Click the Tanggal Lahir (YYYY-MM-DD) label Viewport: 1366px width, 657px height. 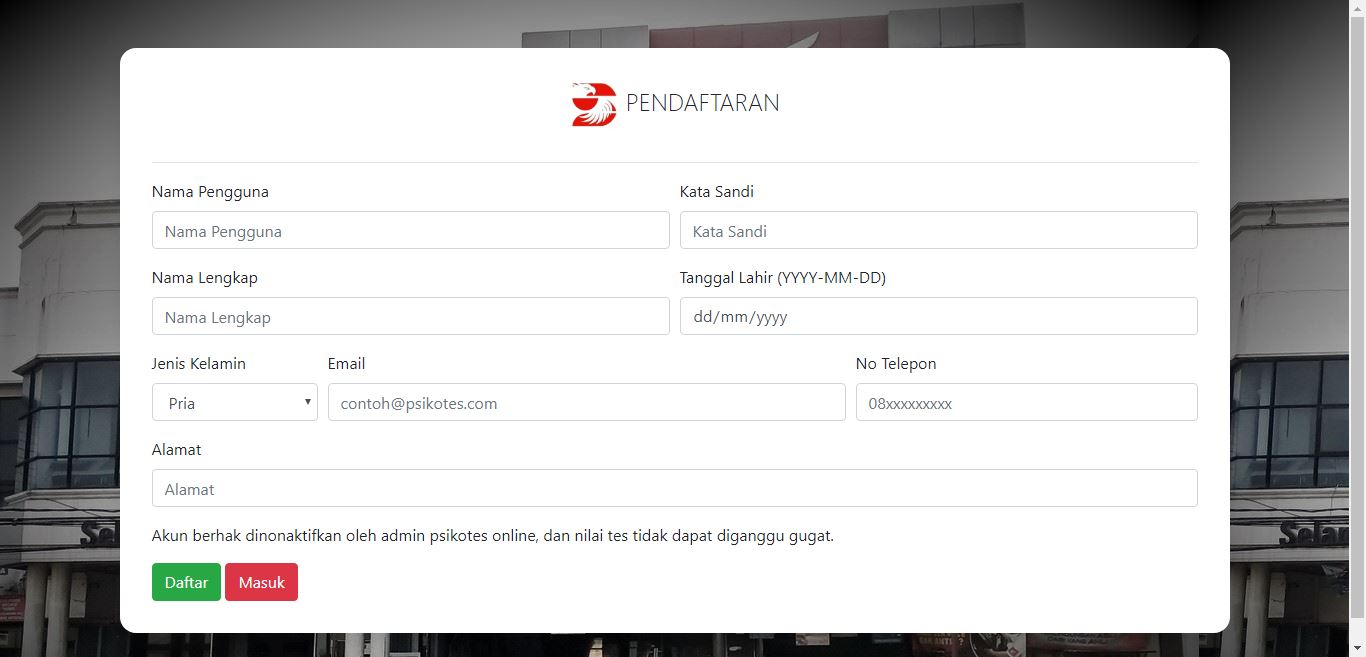pyautogui.click(x=783, y=277)
